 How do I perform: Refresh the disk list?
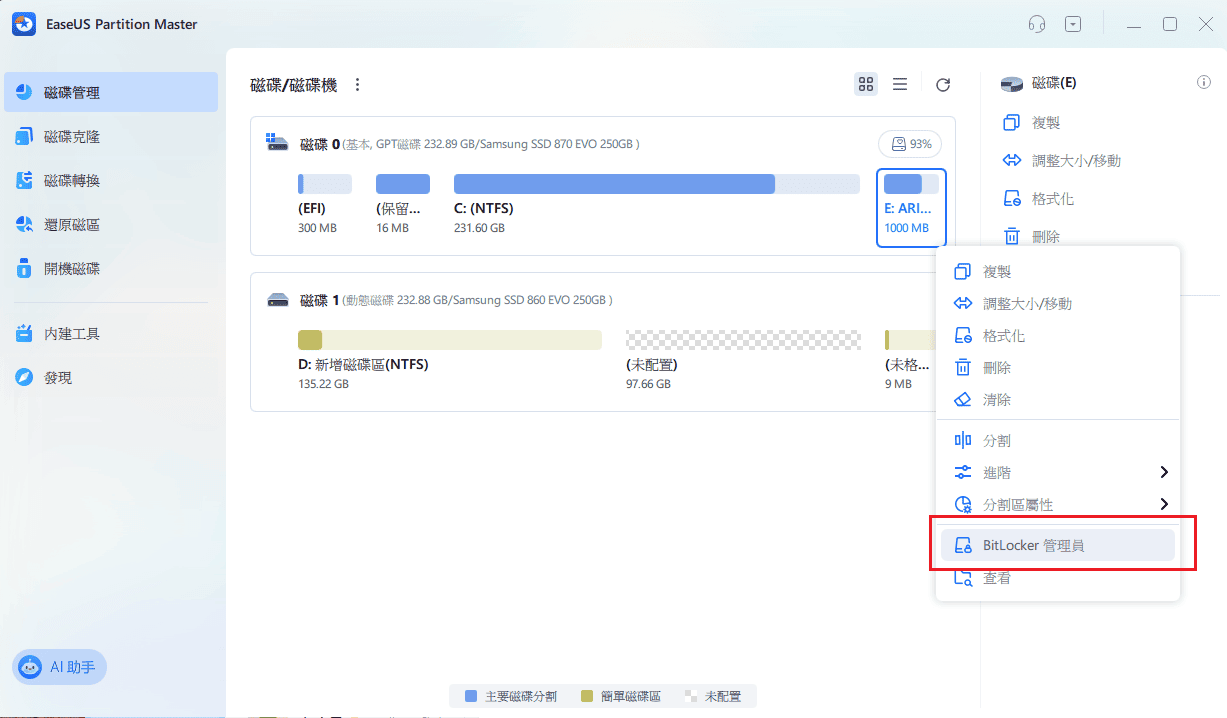942,84
